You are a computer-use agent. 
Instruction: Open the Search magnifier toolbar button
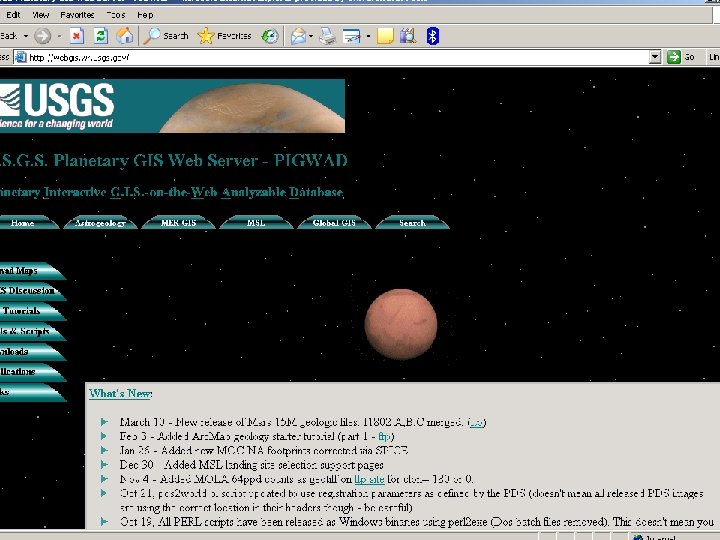point(166,36)
